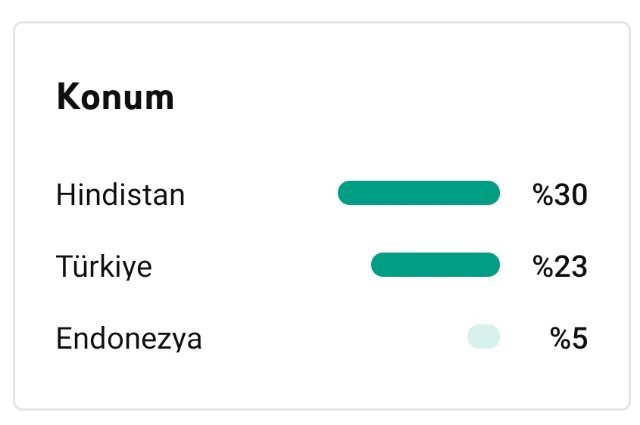Click the gap between Türkiye label and bar
The image size is (640, 425).
click(x=261, y=266)
